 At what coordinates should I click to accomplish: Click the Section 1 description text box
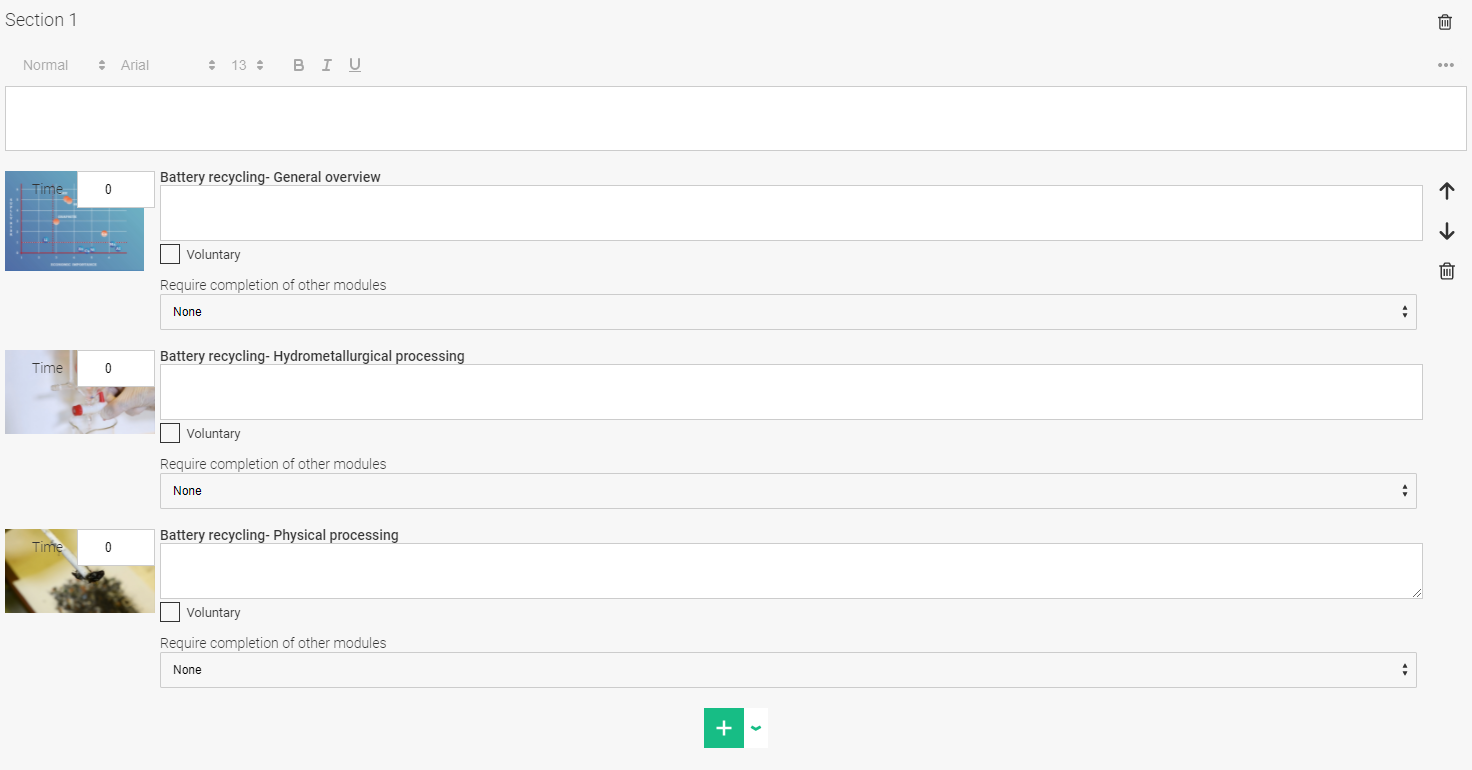coord(736,118)
